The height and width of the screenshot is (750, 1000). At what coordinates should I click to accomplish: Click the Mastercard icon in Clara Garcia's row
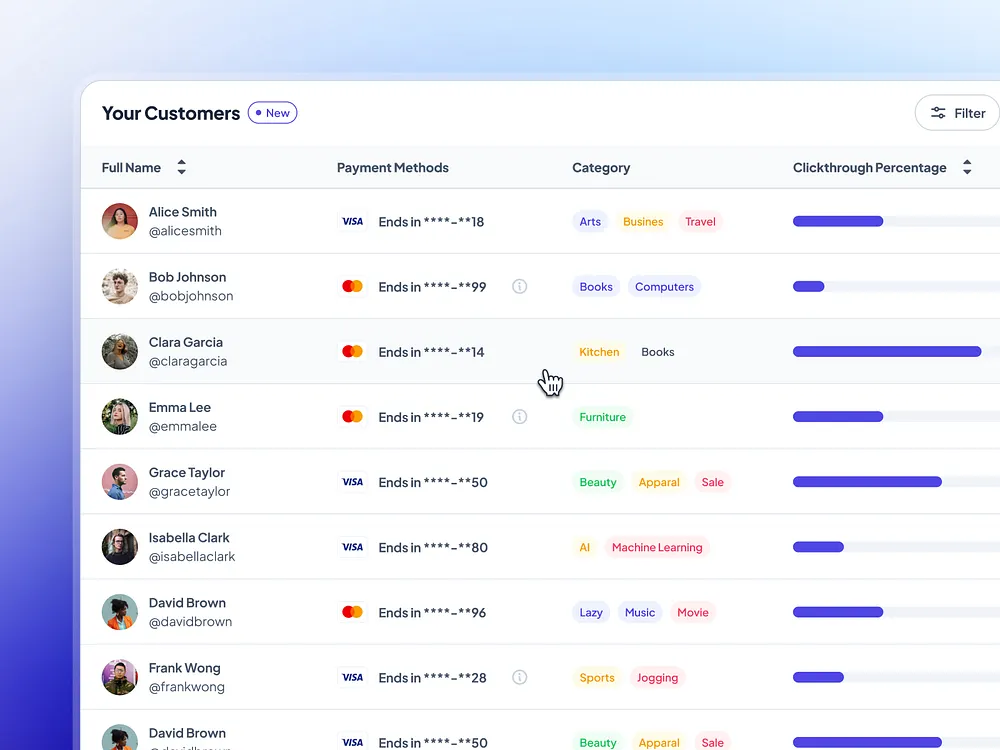[x=352, y=351]
